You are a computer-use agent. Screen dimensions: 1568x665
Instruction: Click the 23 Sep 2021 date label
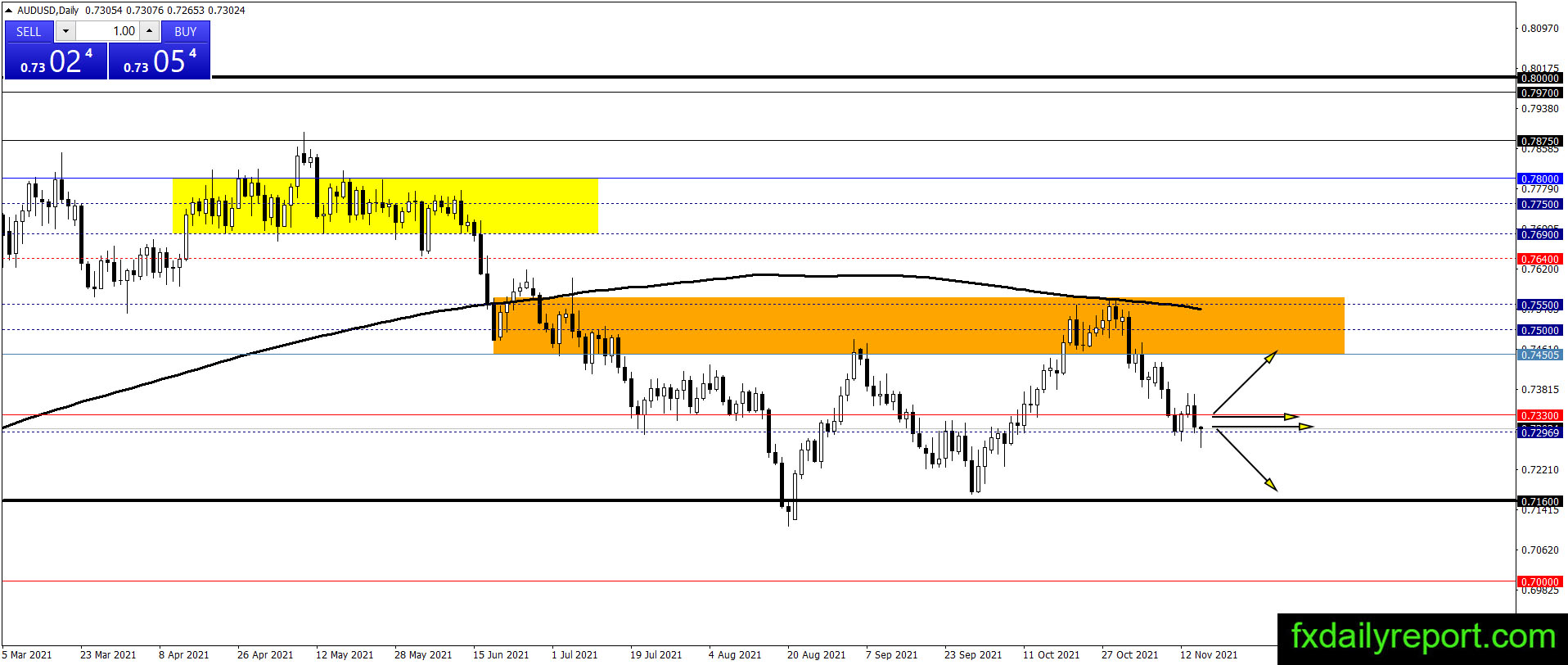pyautogui.click(x=973, y=655)
